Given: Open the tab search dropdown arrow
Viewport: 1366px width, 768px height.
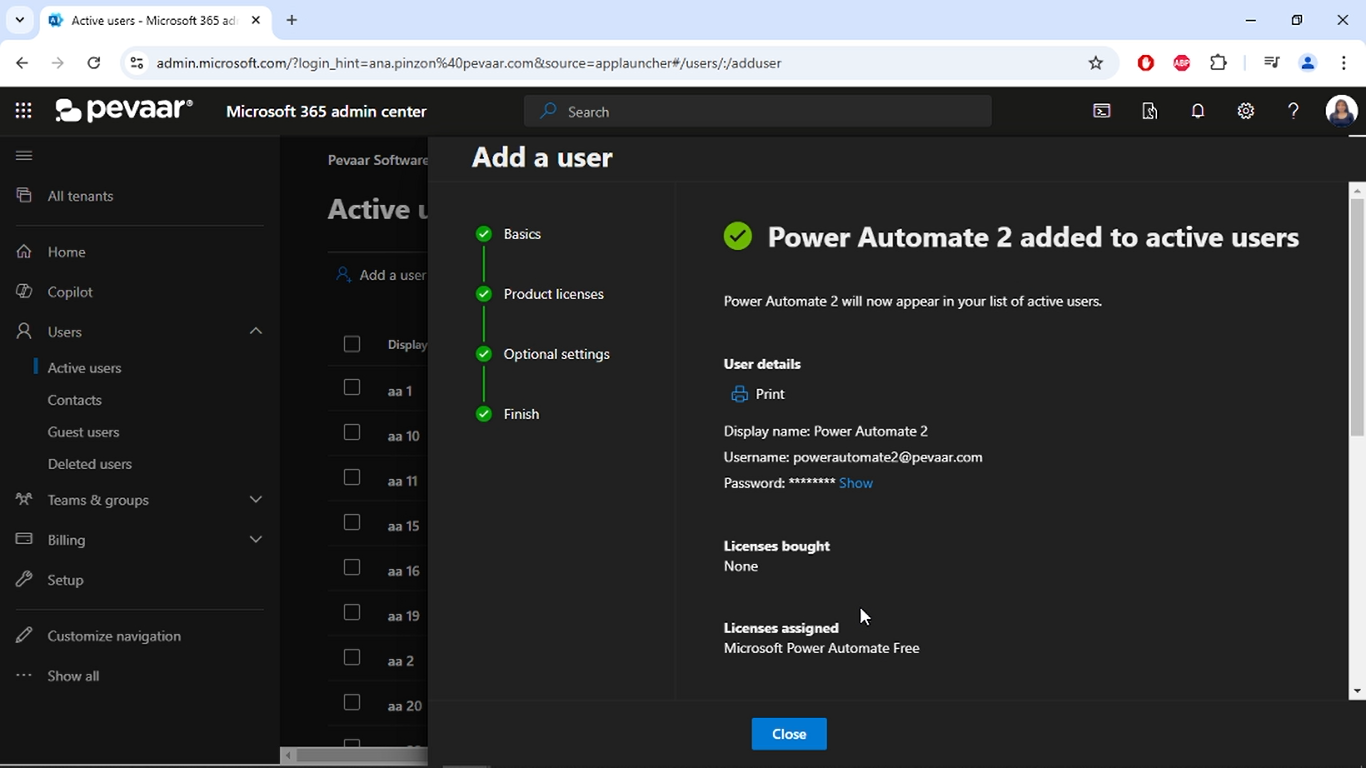Looking at the screenshot, I should click(19, 20).
